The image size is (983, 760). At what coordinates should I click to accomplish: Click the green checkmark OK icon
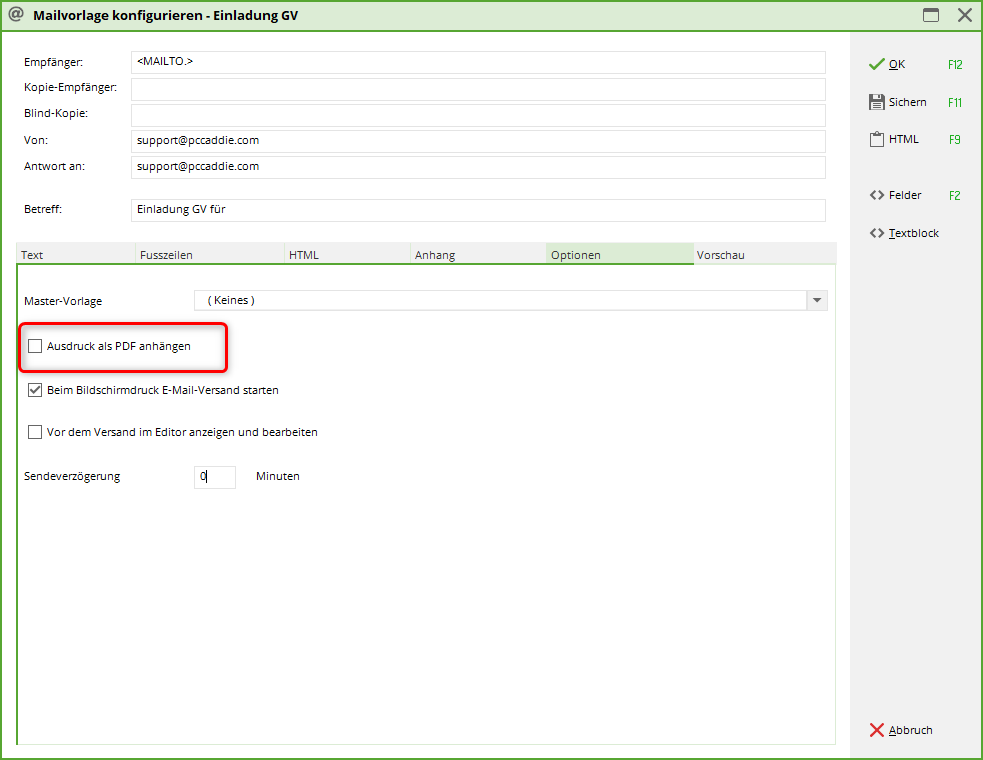[x=876, y=64]
